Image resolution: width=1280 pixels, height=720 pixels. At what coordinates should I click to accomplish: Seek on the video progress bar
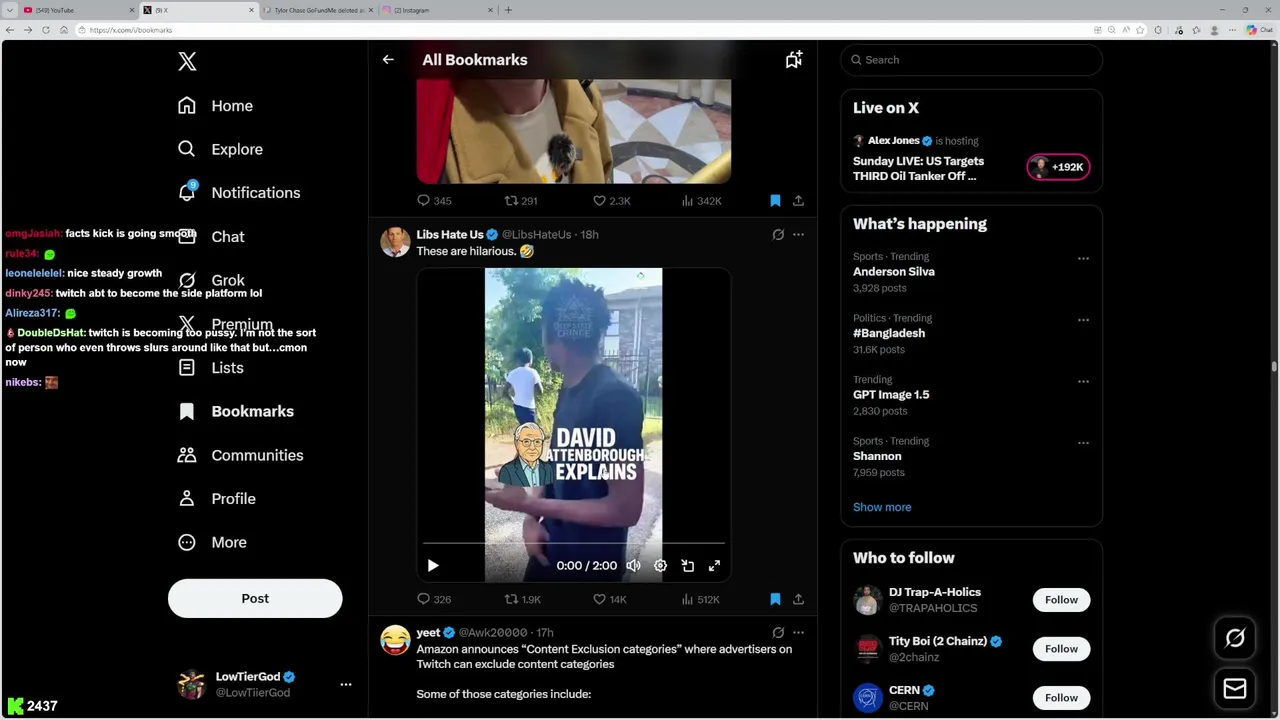coord(573,544)
